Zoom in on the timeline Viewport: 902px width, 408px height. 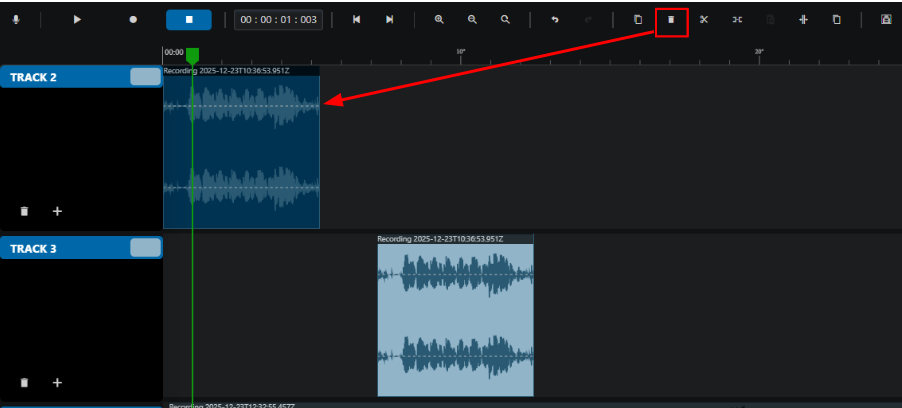(x=439, y=20)
